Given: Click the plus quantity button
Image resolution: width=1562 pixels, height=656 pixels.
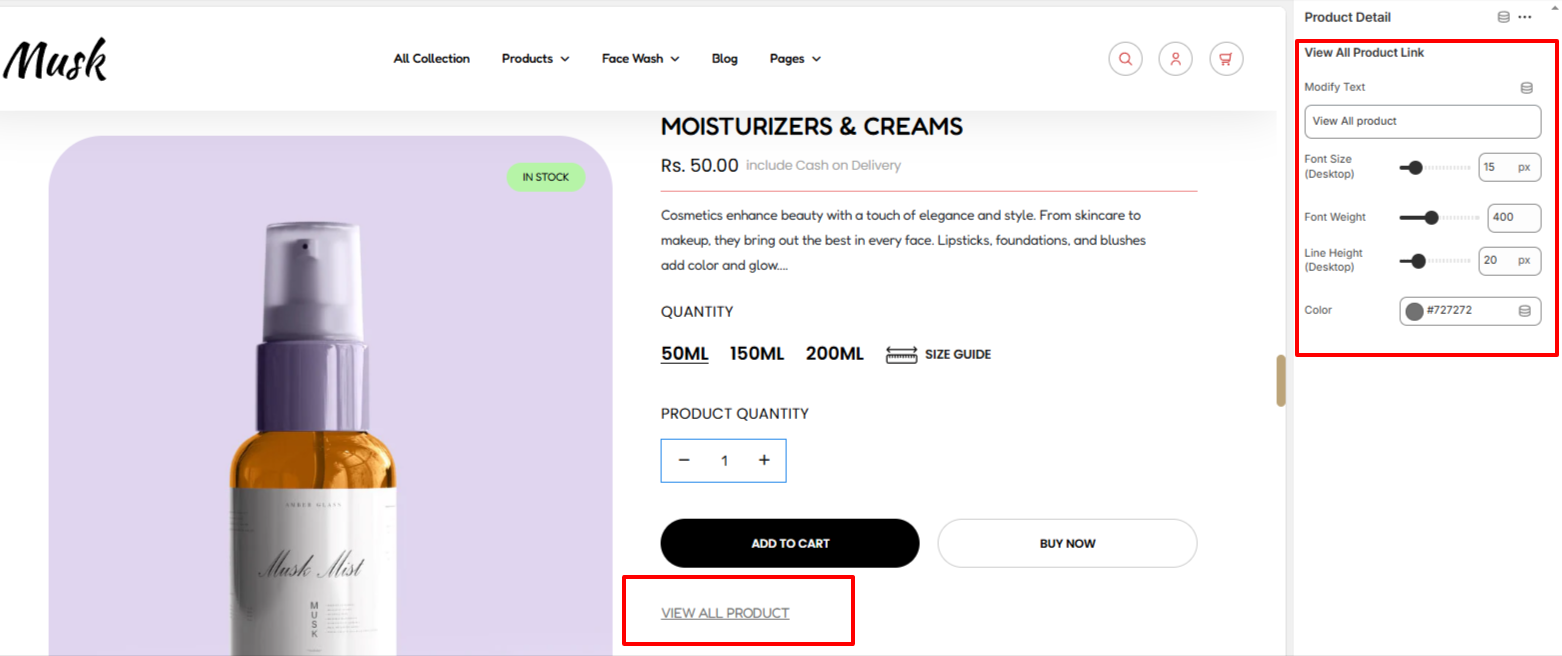Looking at the screenshot, I should click(x=764, y=460).
